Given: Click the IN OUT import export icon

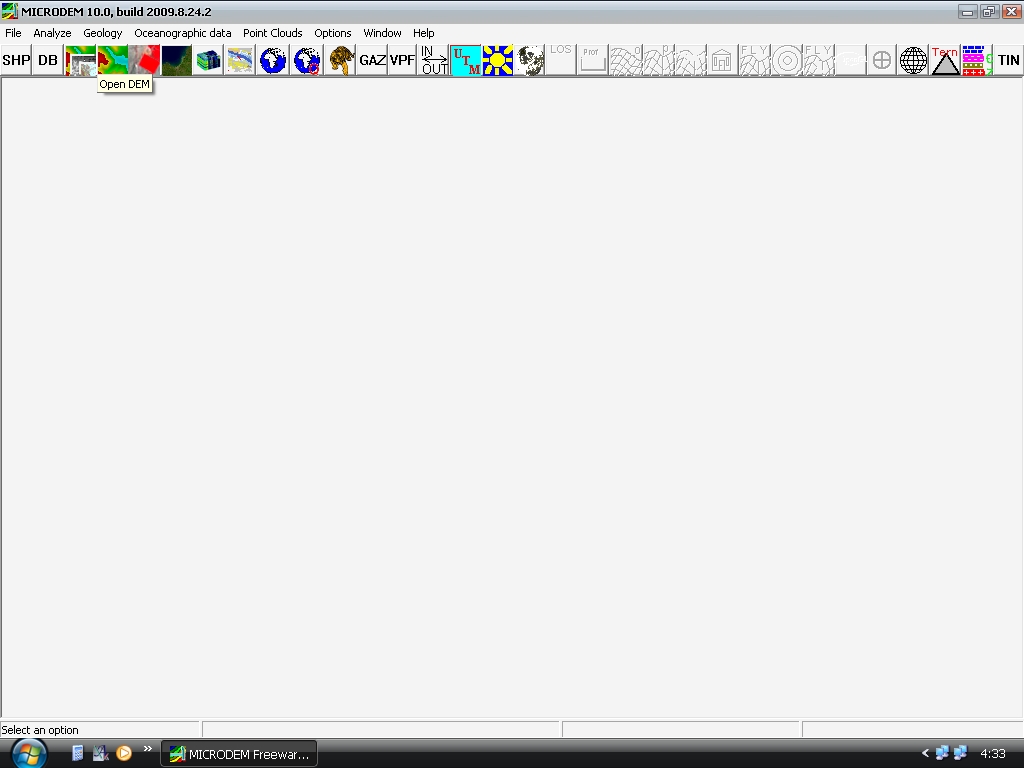Looking at the screenshot, I should pos(434,60).
